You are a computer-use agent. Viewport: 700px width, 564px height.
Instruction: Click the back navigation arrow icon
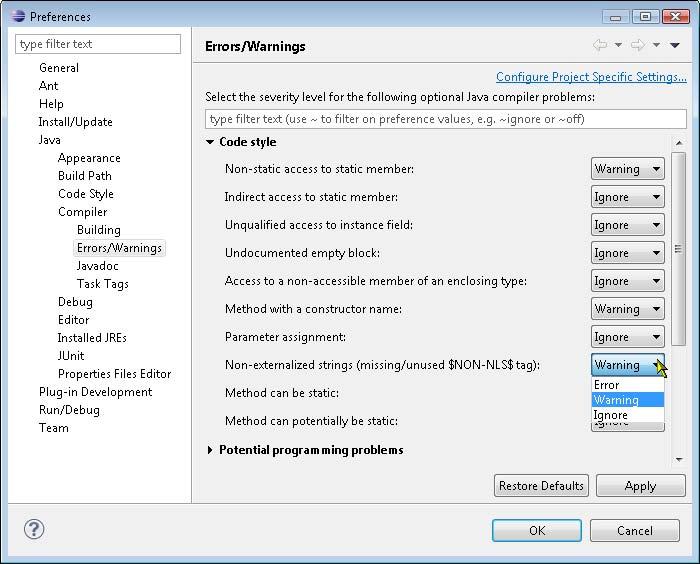pos(600,45)
